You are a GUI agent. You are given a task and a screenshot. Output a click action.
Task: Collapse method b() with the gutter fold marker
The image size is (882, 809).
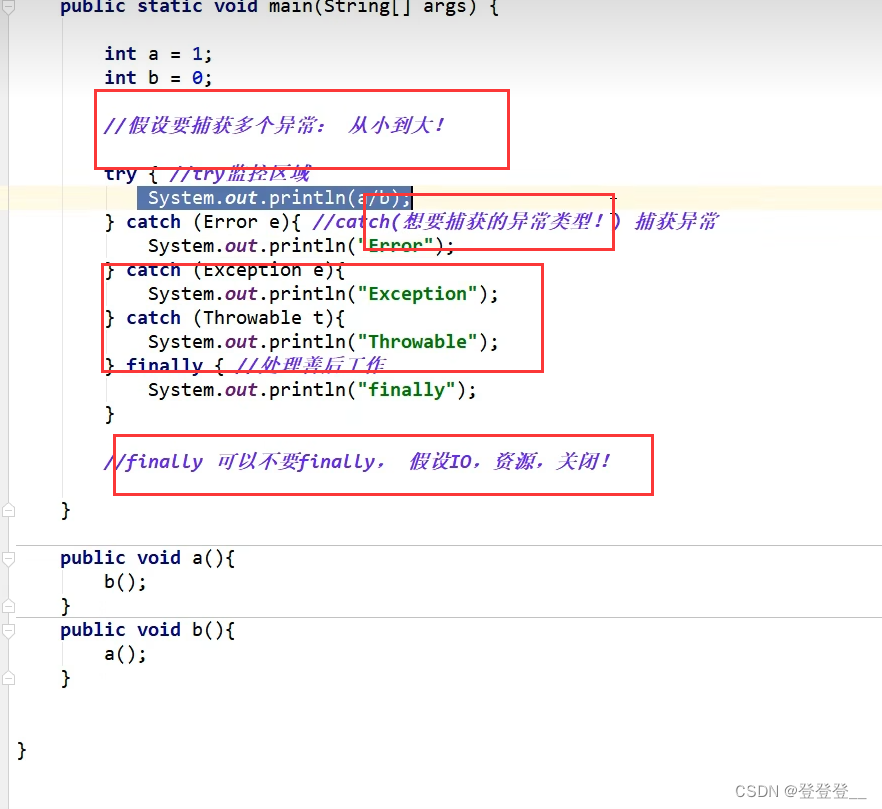[x=8, y=630]
